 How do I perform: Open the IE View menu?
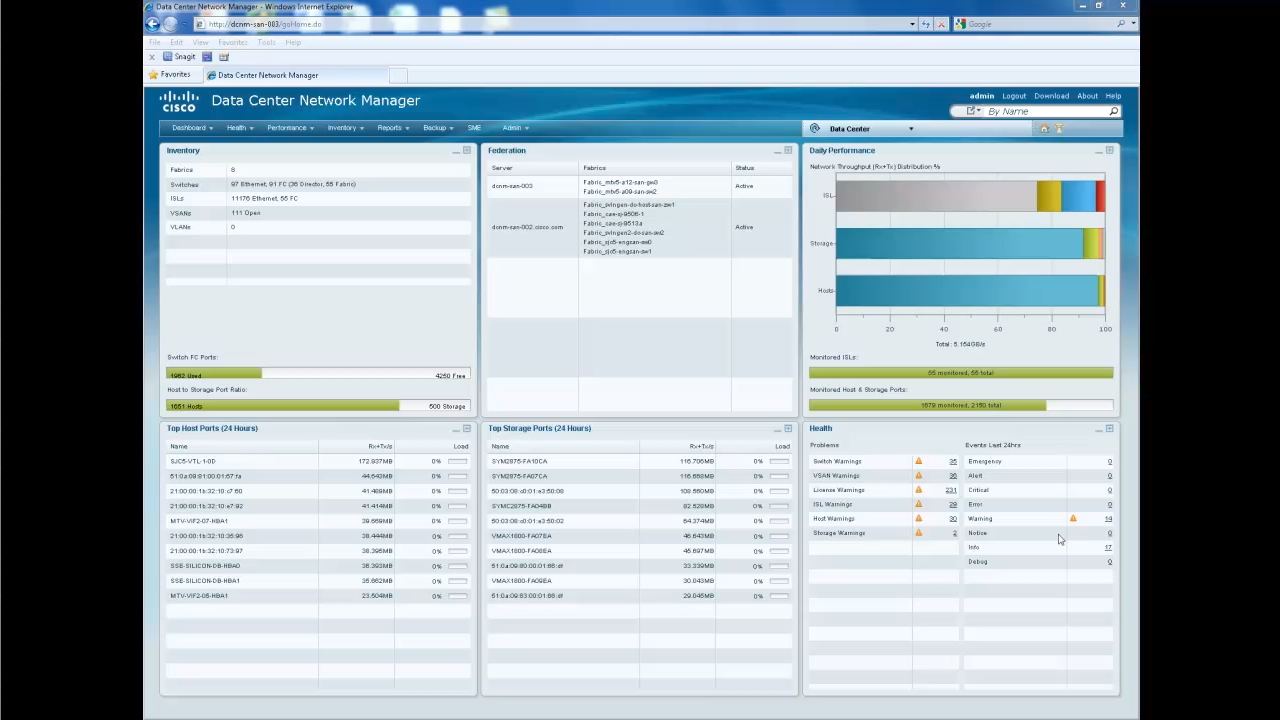pyautogui.click(x=201, y=42)
